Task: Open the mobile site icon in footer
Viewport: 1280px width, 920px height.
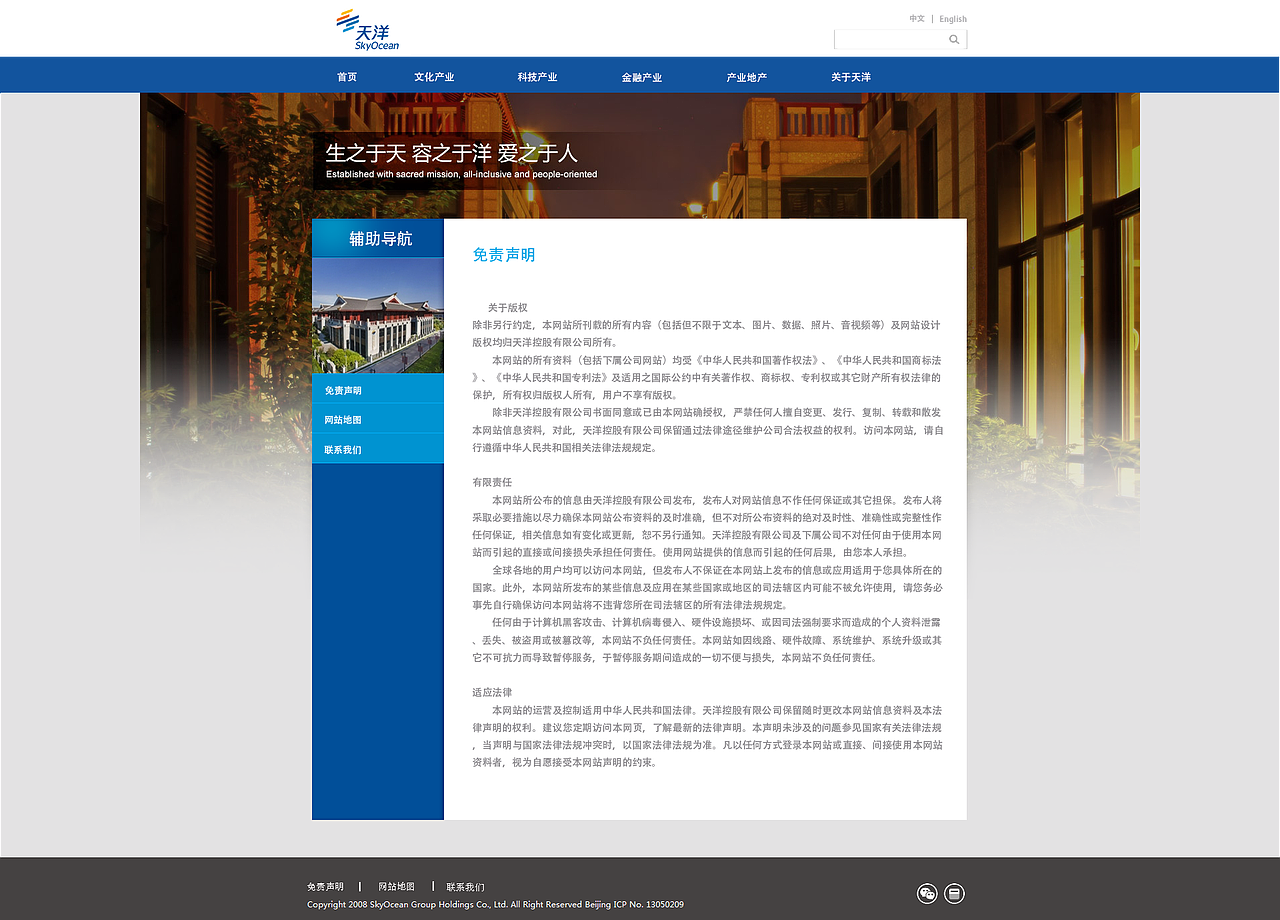Action: tap(954, 894)
